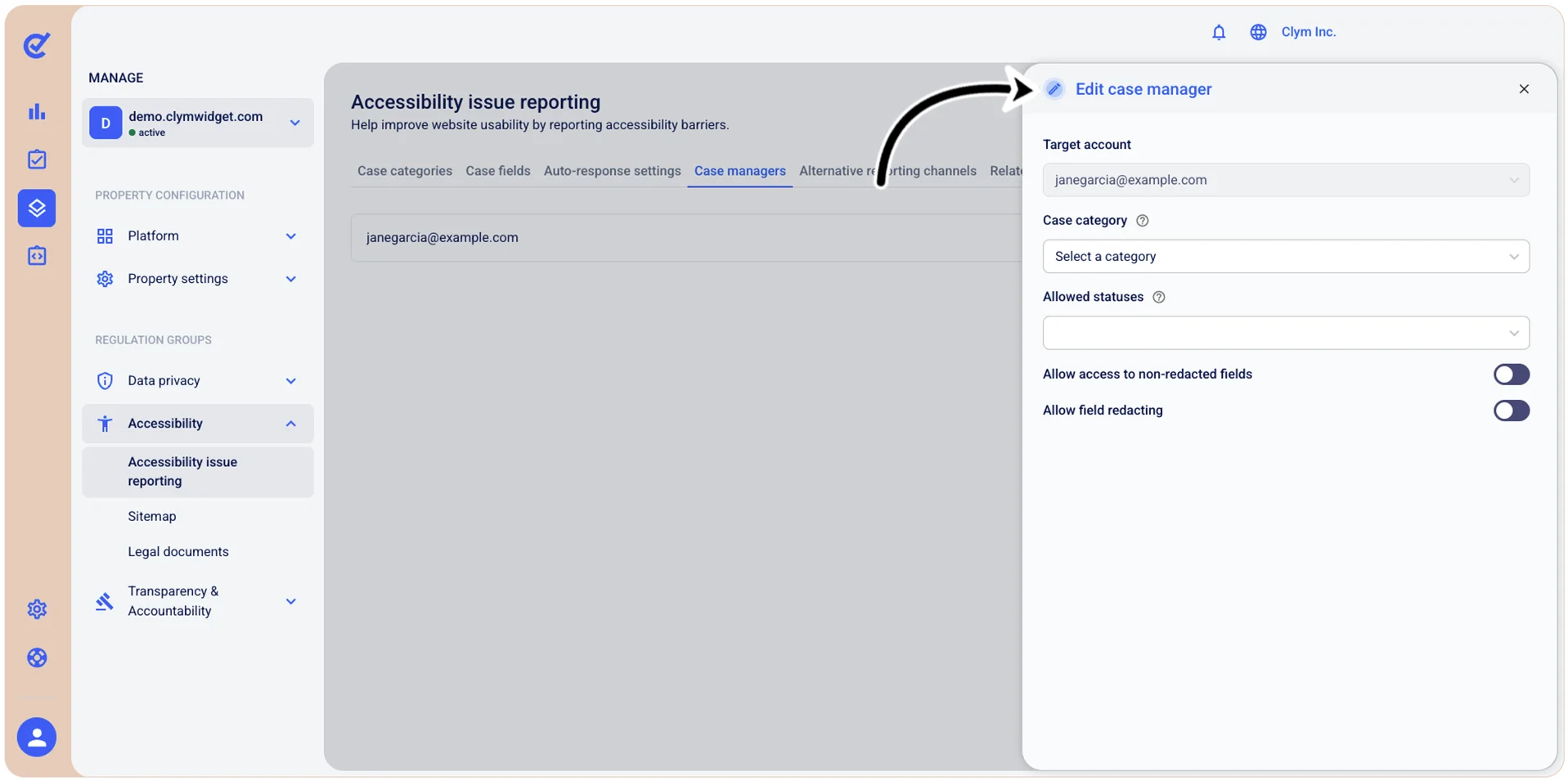Viewport: 1568px width, 781px height.
Task: Click the notifications bell icon
Action: [x=1219, y=32]
